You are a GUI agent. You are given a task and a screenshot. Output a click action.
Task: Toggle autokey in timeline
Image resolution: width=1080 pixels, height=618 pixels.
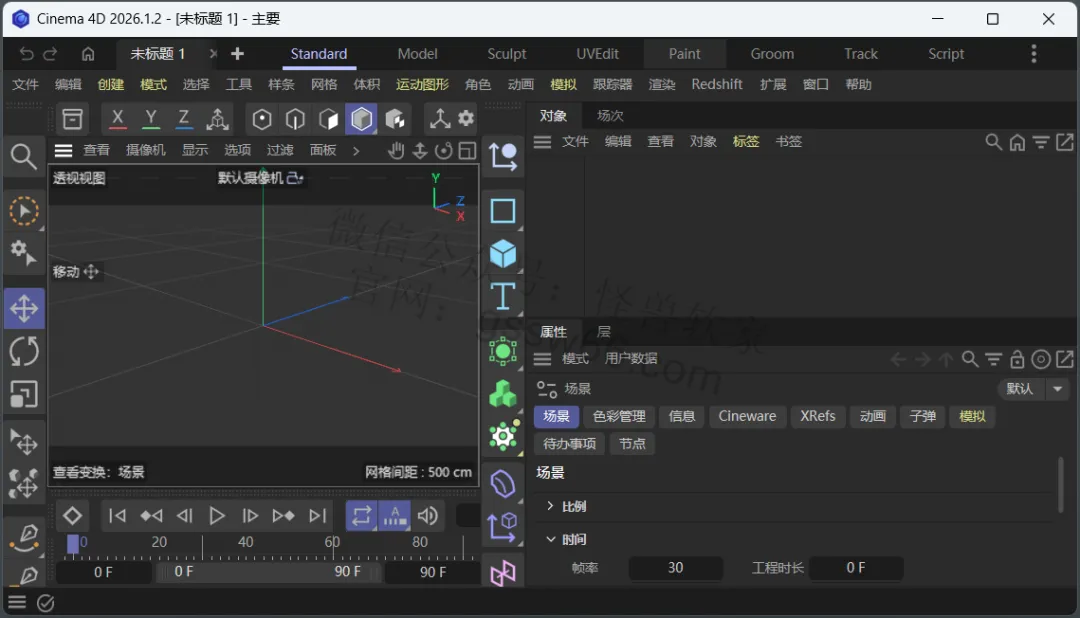pyautogui.click(x=395, y=515)
